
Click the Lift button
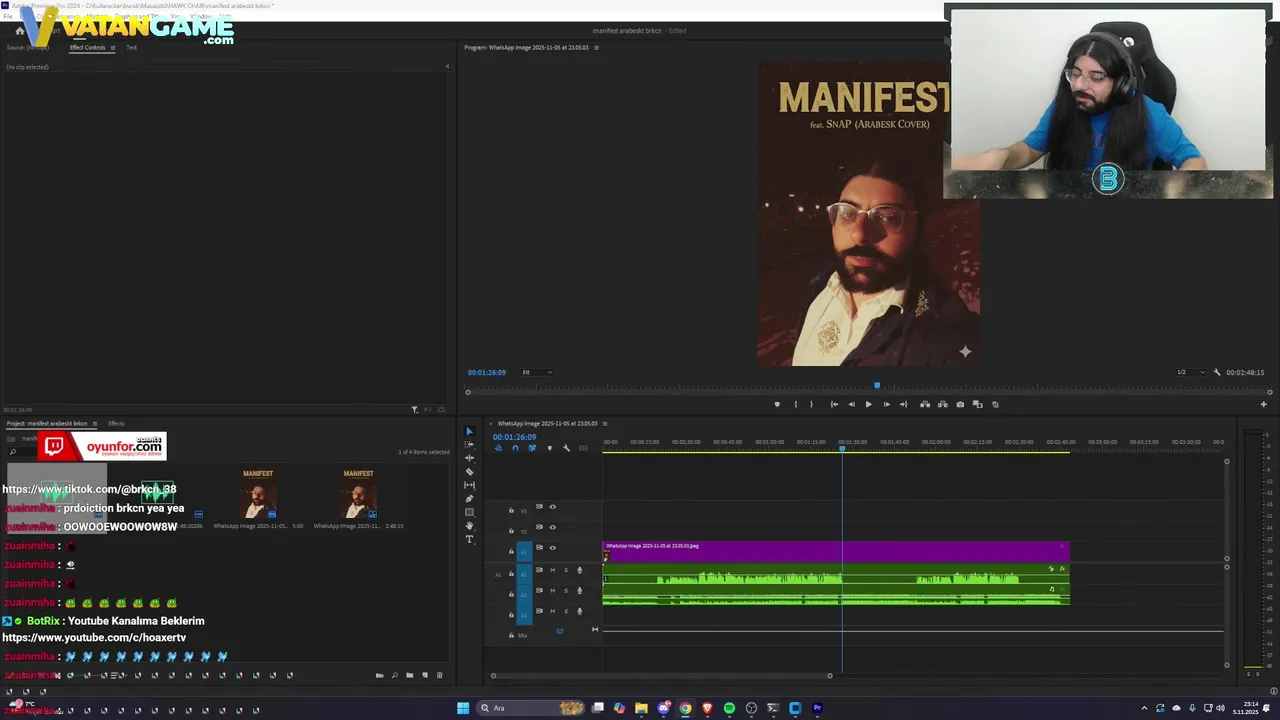(x=925, y=404)
